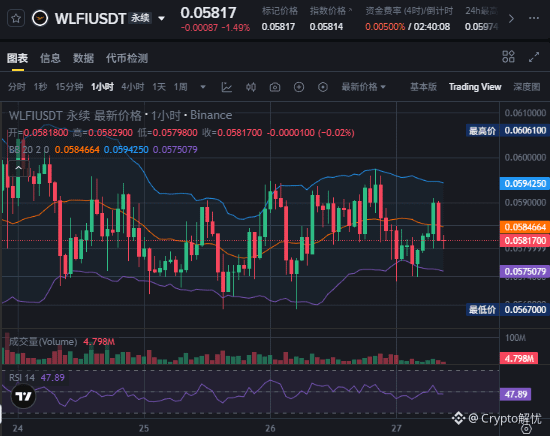
Task: Open time-axis settings gear icon bottom right
Action: 526,428
